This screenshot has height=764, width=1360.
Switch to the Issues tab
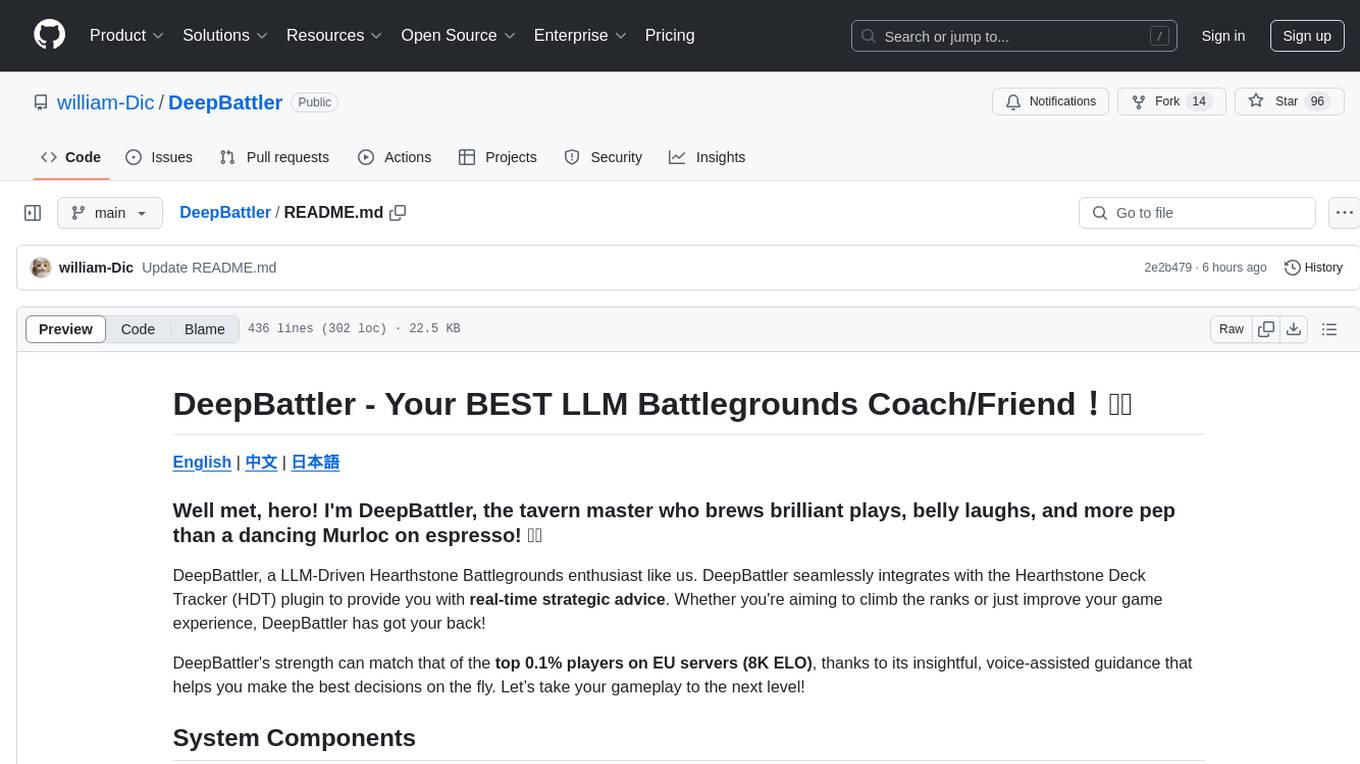pyautogui.click(x=159, y=157)
